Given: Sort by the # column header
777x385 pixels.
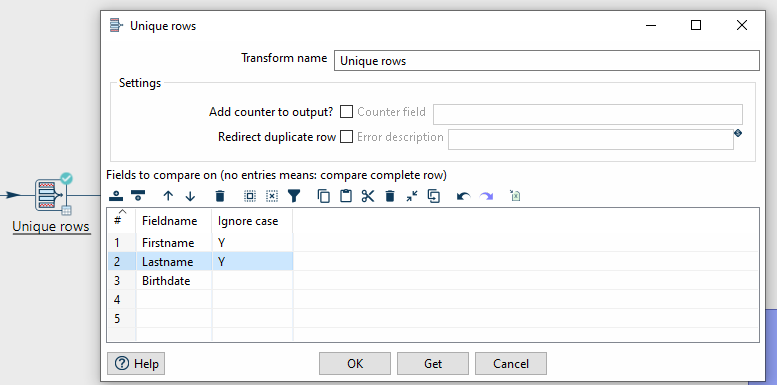Looking at the screenshot, I should point(121,220).
